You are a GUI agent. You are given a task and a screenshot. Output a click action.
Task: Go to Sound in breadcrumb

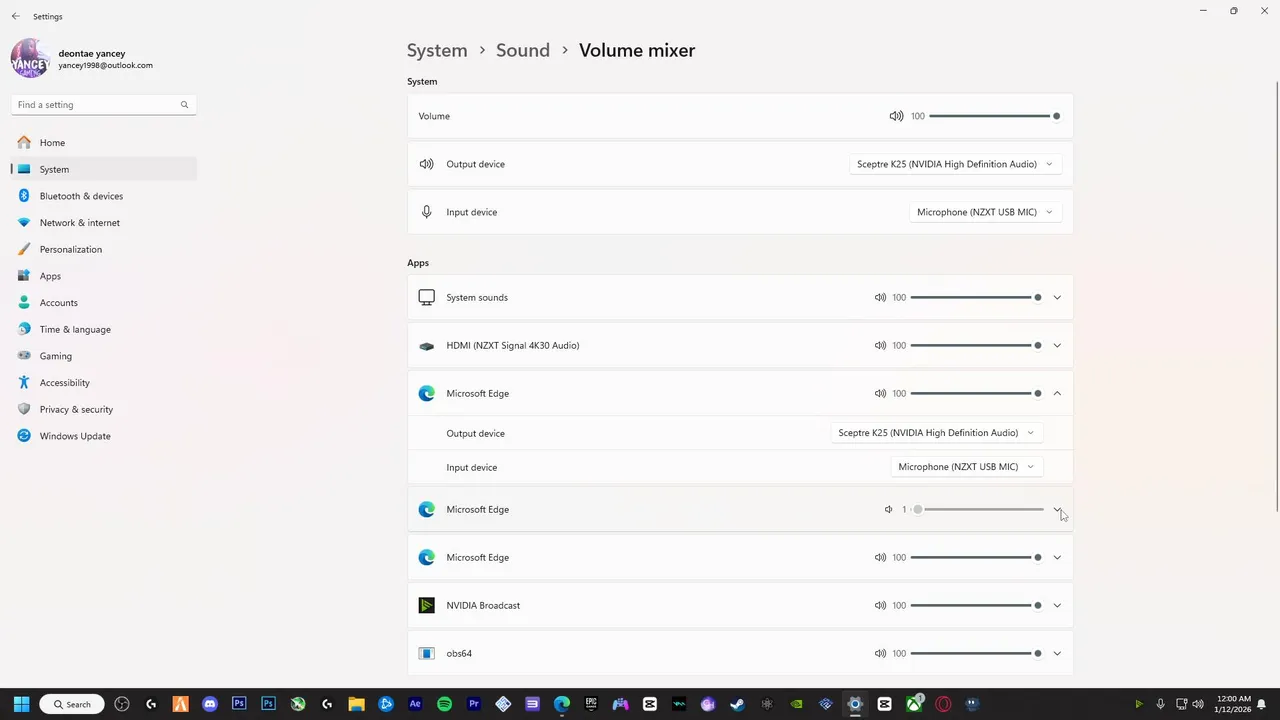point(523,50)
